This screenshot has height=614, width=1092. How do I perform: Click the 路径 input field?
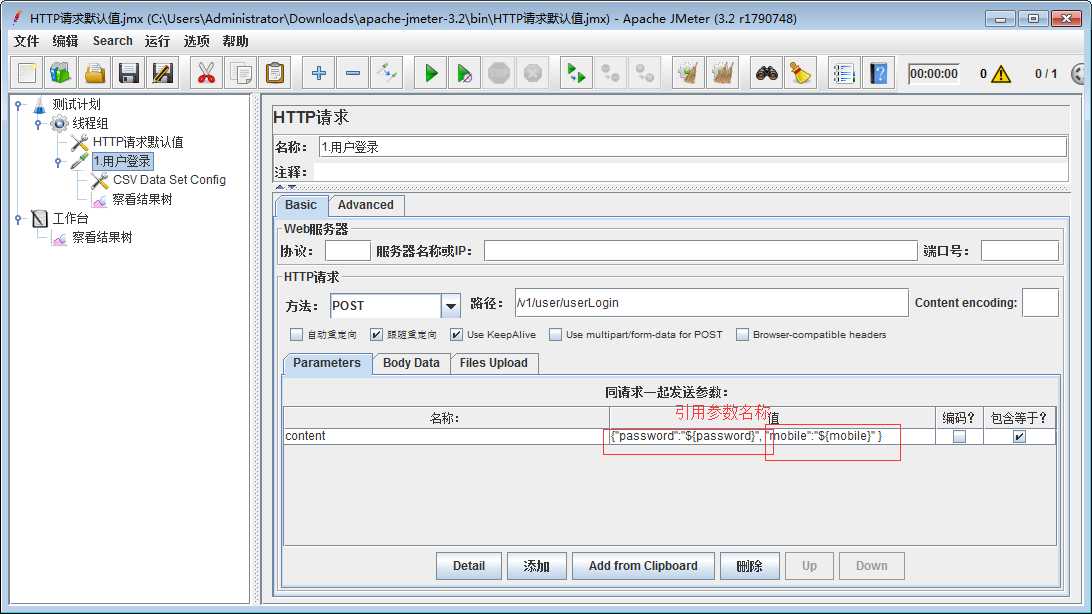tap(711, 303)
